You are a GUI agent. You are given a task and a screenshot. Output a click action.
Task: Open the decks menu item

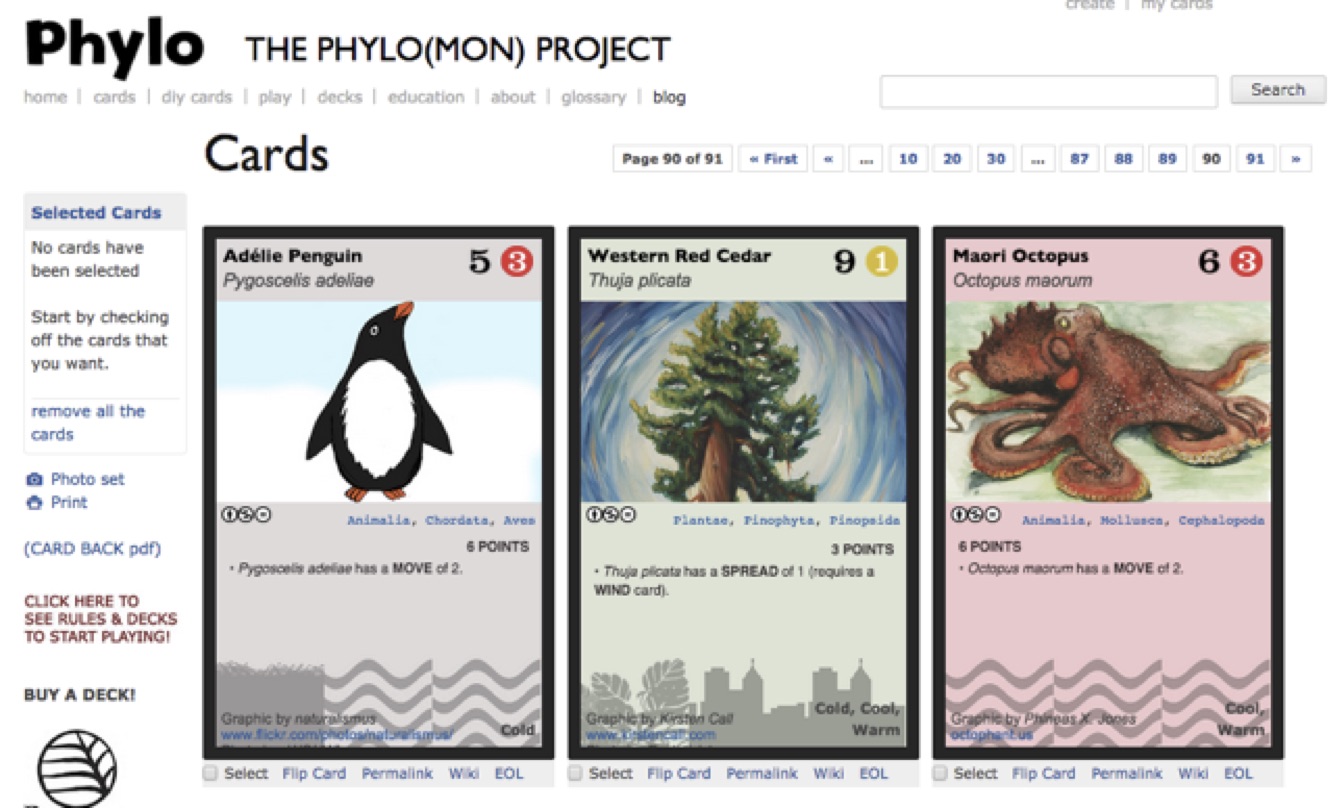pos(339,97)
